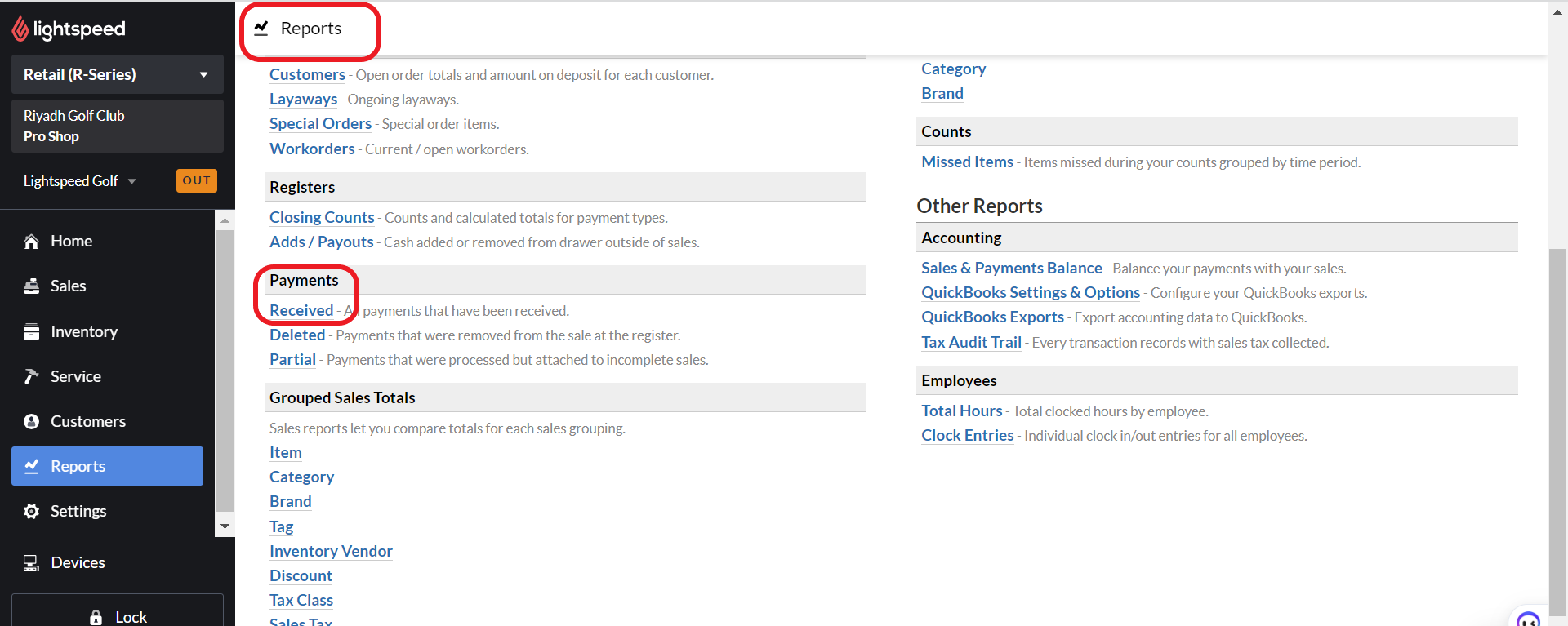Click the Service hammer icon

(x=32, y=376)
